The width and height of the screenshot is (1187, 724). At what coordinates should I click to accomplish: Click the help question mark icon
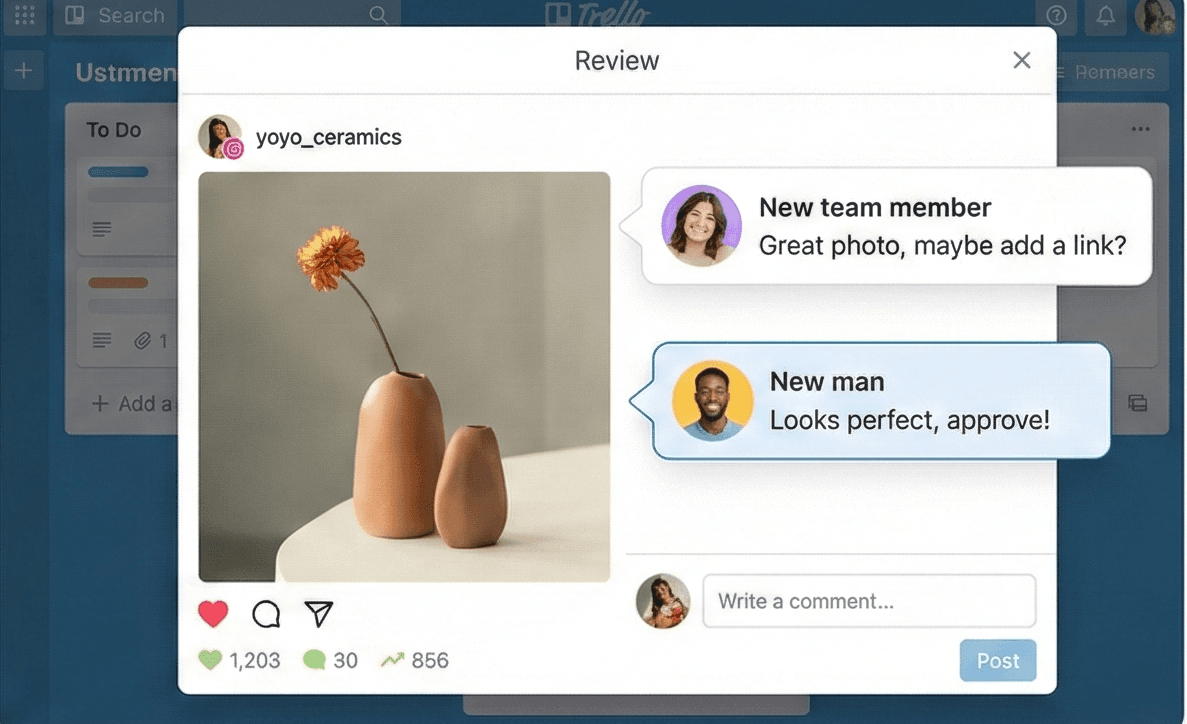(1057, 16)
